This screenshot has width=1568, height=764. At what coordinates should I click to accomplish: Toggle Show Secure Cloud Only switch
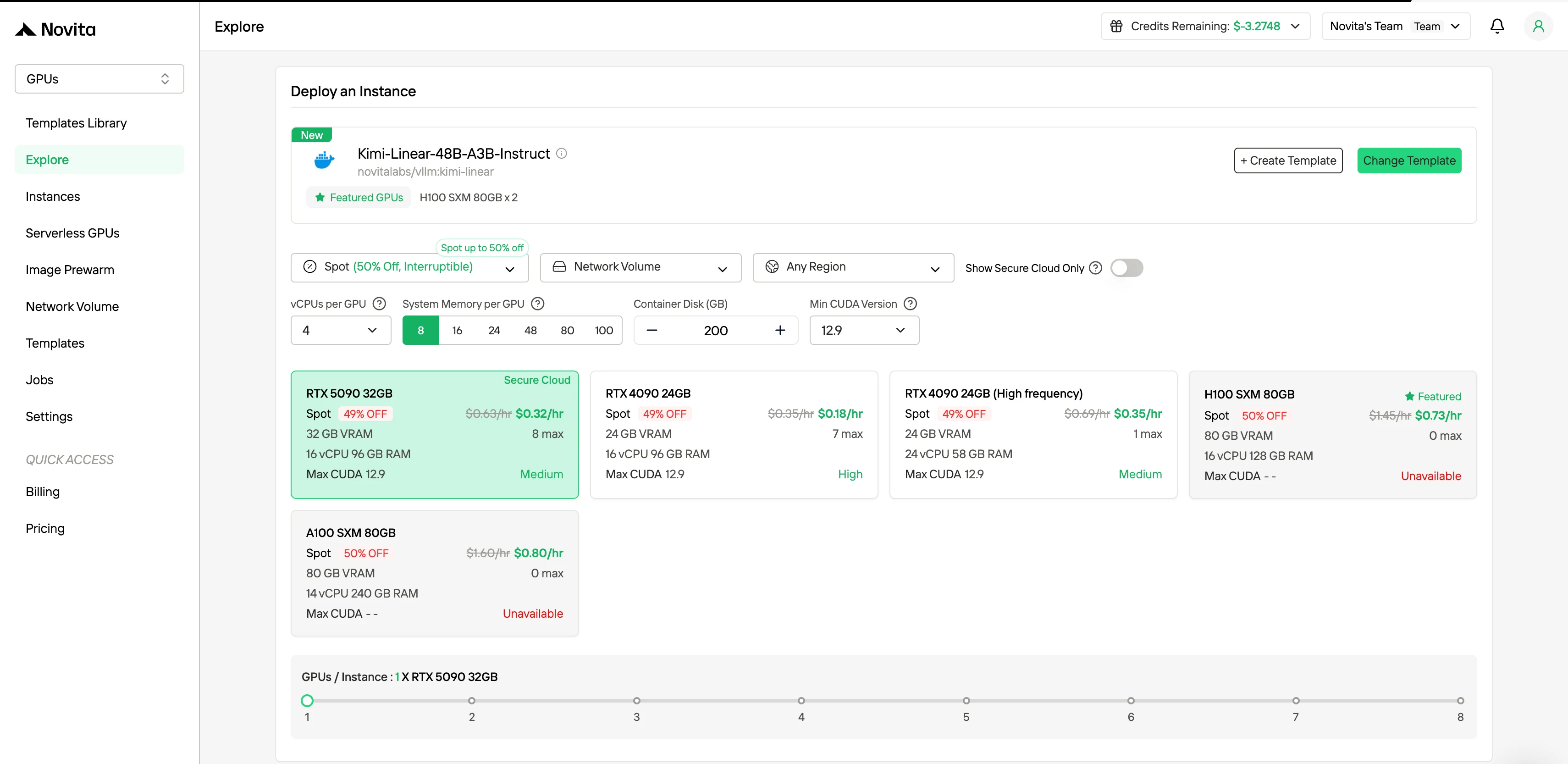pyautogui.click(x=1126, y=268)
